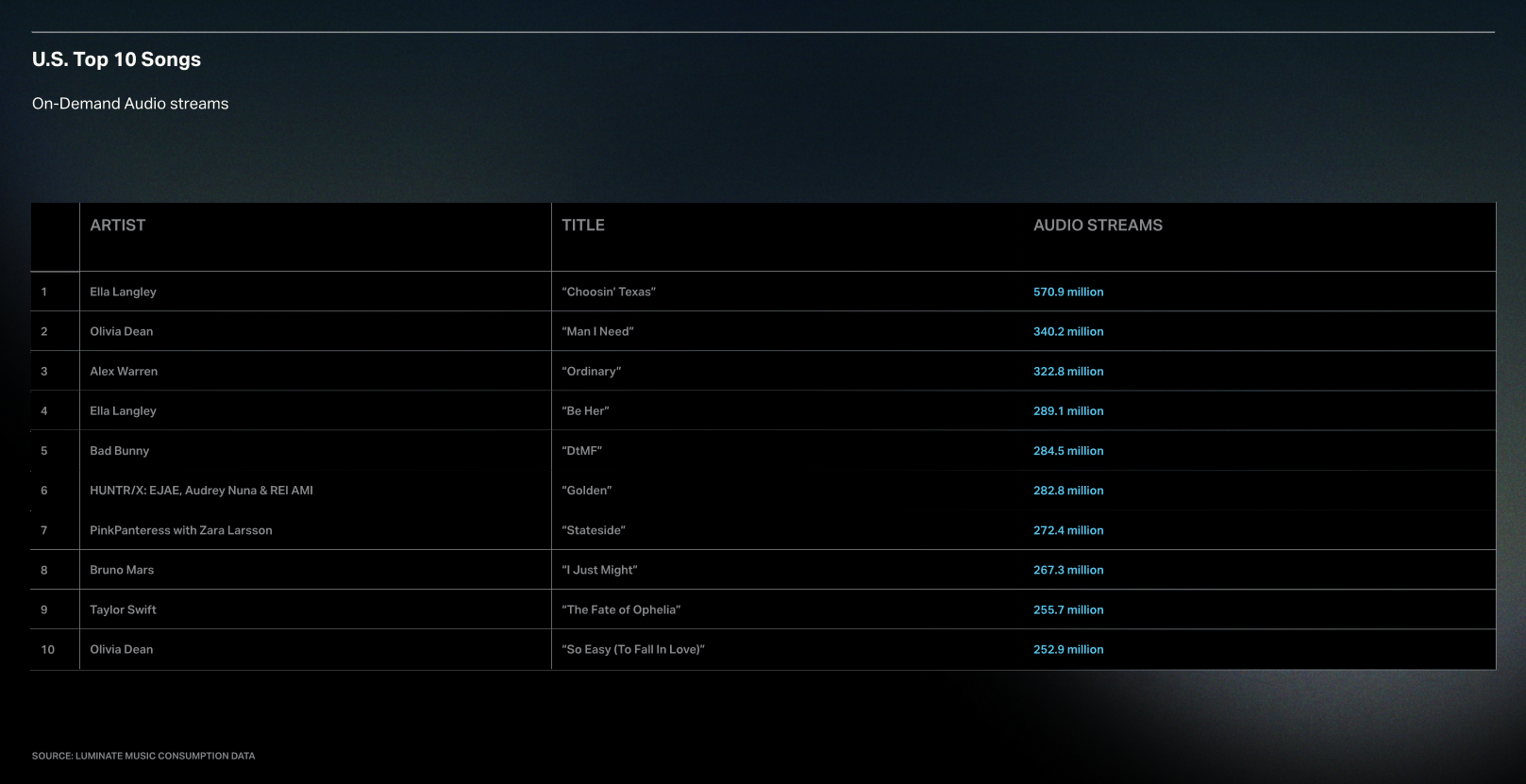Image resolution: width=1526 pixels, height=784 pixels.
Task: Click the title "Be Her"
Action: (x=586, y=410)
